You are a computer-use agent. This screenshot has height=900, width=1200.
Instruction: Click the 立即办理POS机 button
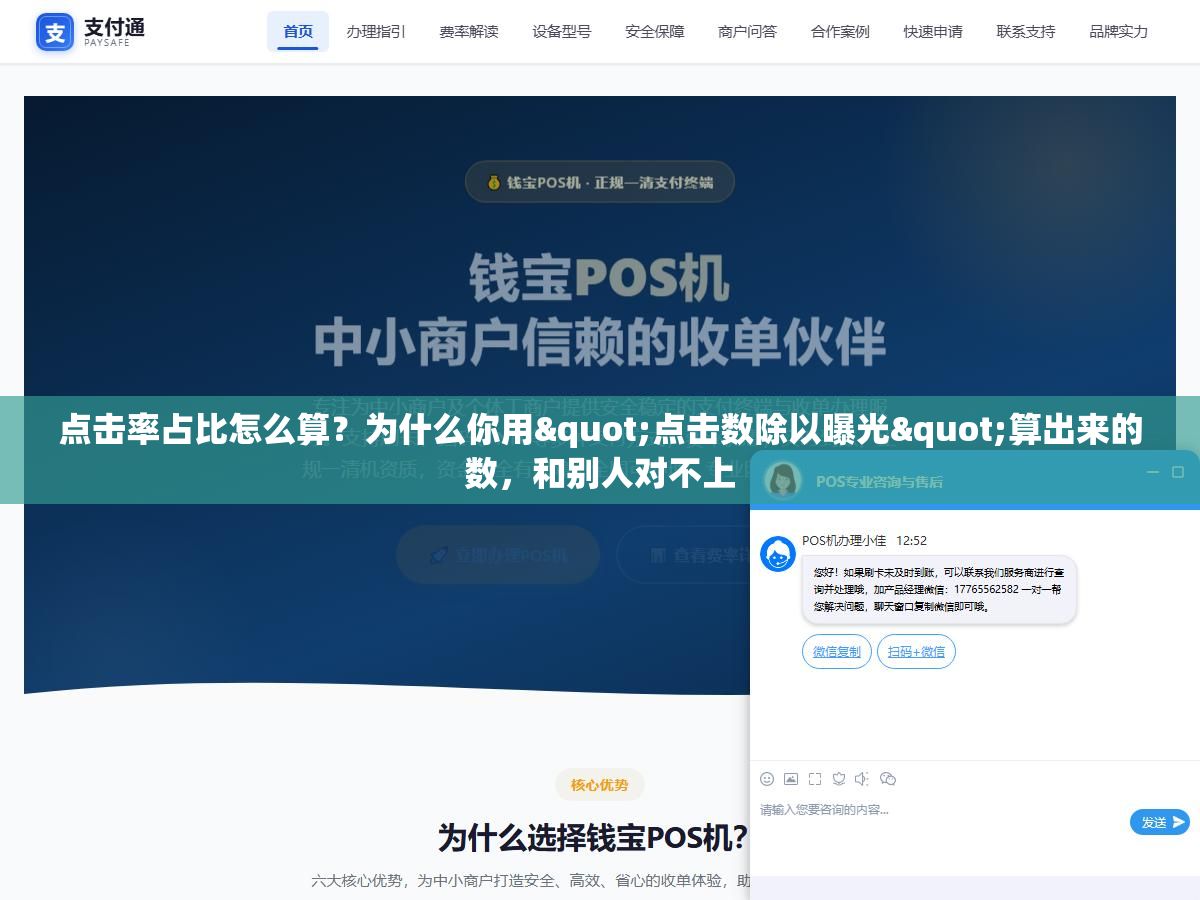tap(498, 555)
